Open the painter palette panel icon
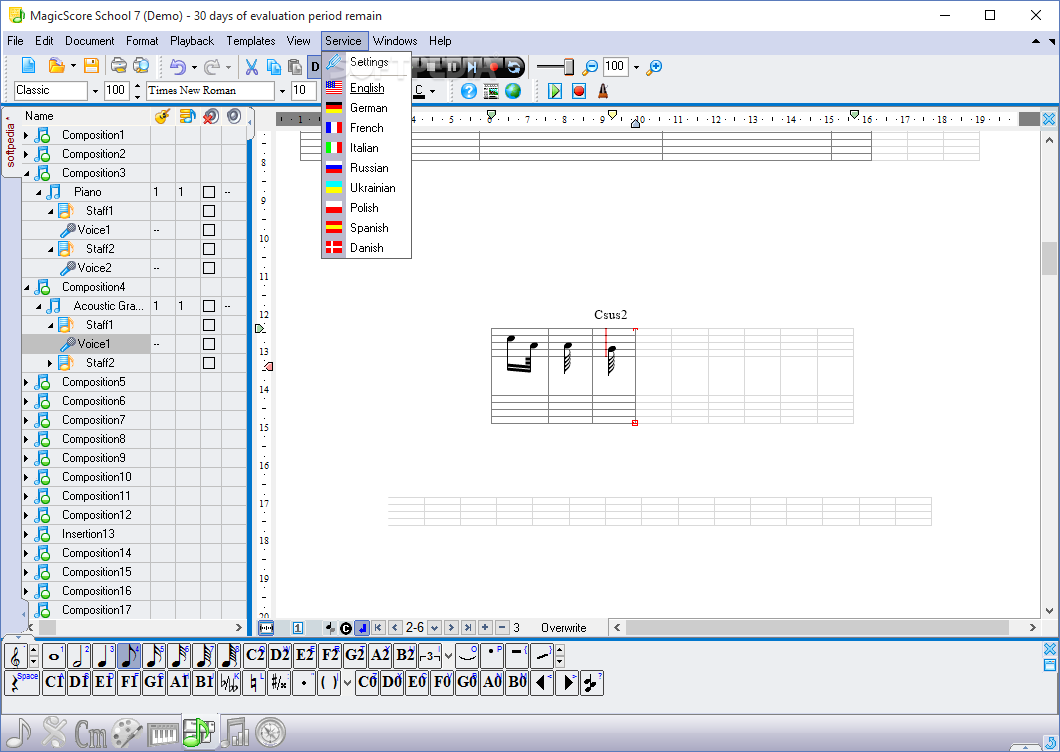The width and height of the screenshot is (1060, 752). pos(126,733)
